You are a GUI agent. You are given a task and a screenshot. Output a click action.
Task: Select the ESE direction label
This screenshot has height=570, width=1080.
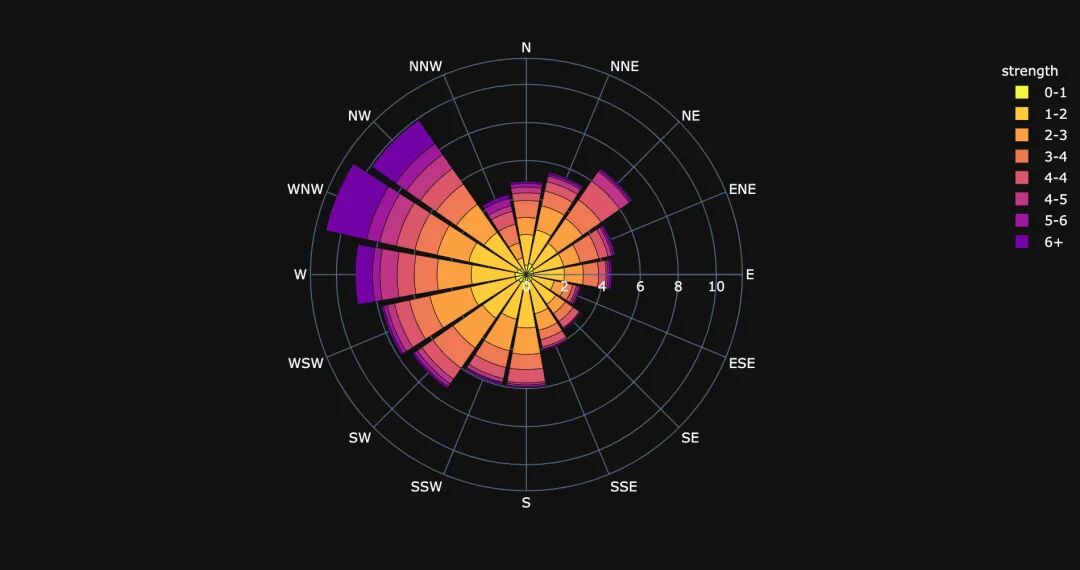(742, 363)
